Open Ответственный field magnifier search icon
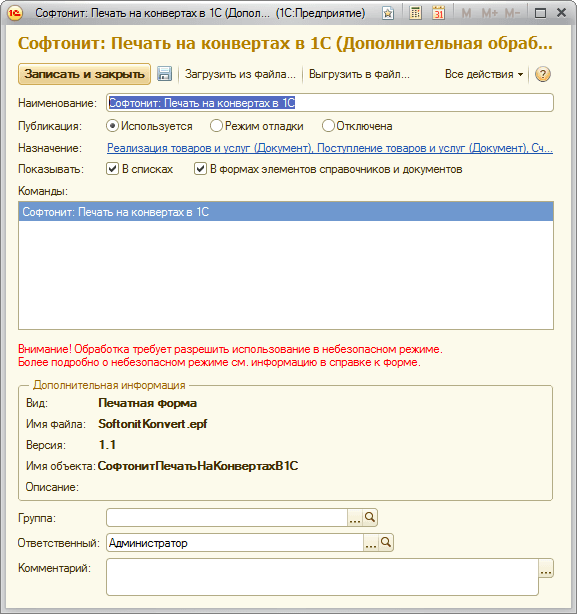Image resolution: width=577 pixels, height=614 pixels. 386,542
